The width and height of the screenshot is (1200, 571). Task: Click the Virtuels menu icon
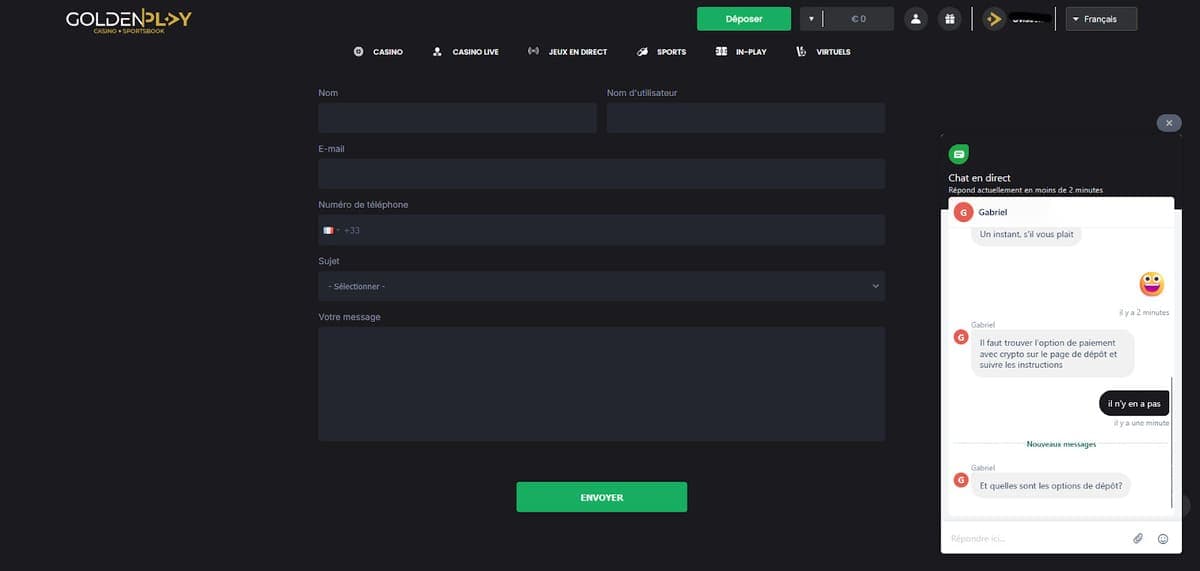tap(801, 52)
